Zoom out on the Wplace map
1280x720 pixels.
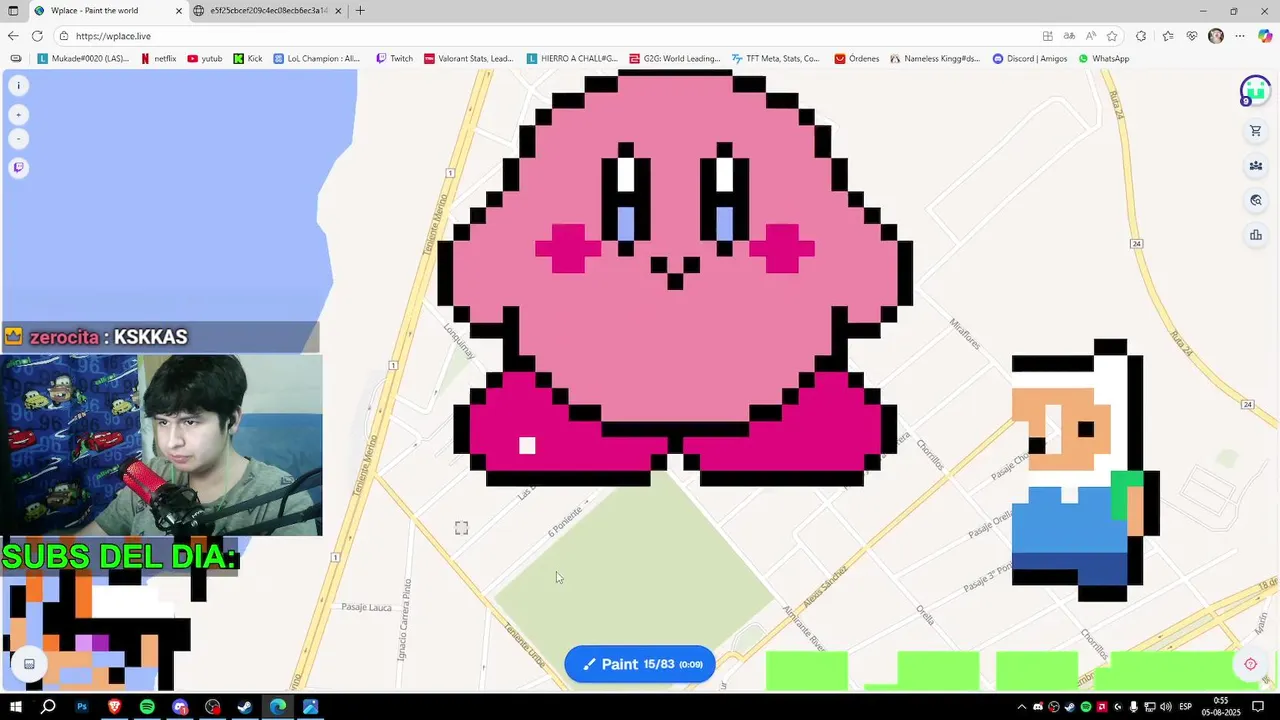[x=18, y=139]
